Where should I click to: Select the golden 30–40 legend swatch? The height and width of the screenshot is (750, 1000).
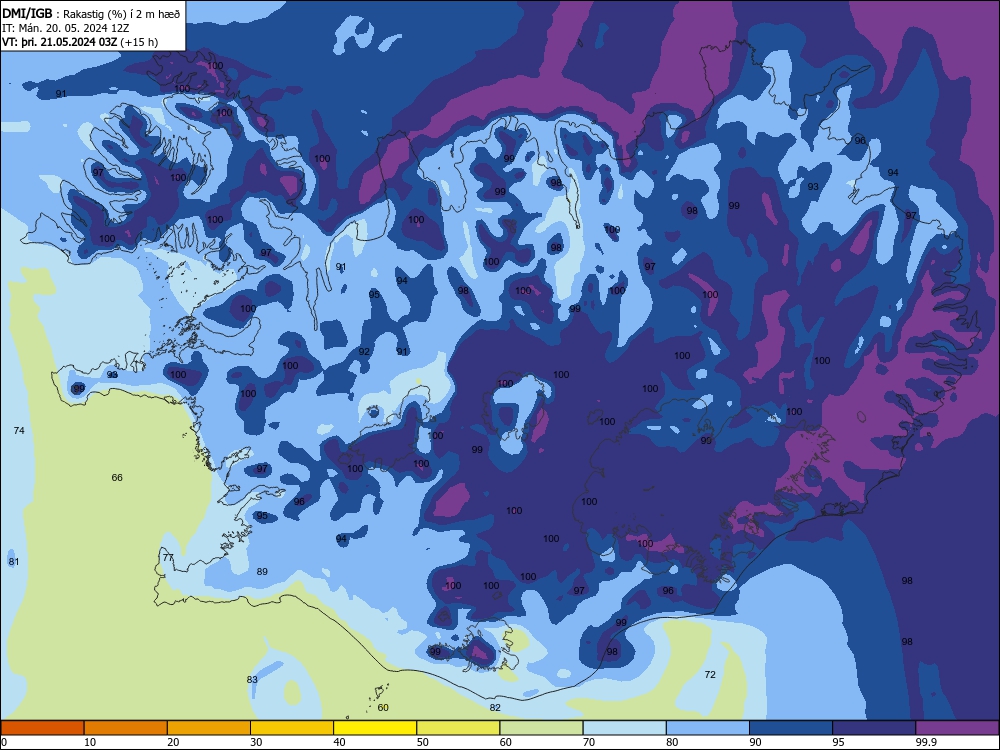(292, 728)
